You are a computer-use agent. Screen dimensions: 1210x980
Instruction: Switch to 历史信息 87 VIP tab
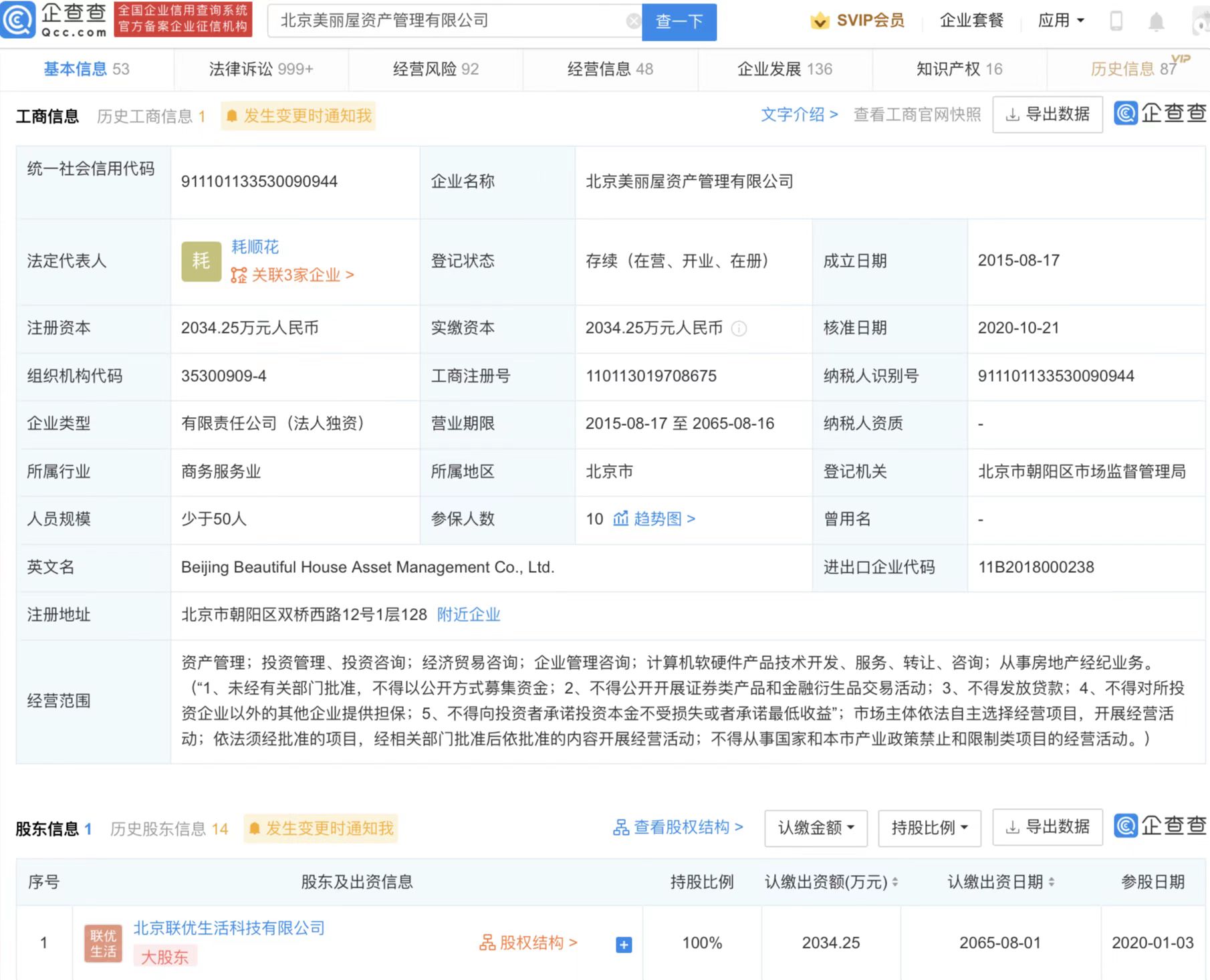[1134, 69]
